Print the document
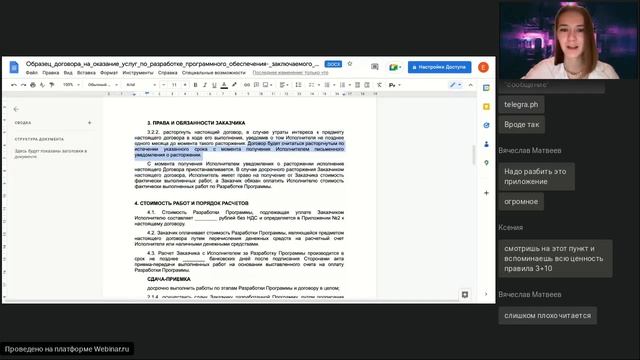The width and height of the screenshot is (640, 360). (33, 85)
